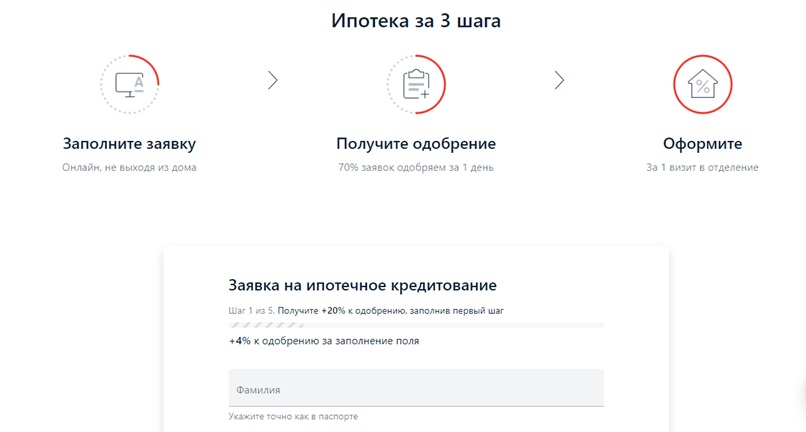Click the 'Получите одобрение' step title
This screenshot has height=432, width=806.
point(416,143)
